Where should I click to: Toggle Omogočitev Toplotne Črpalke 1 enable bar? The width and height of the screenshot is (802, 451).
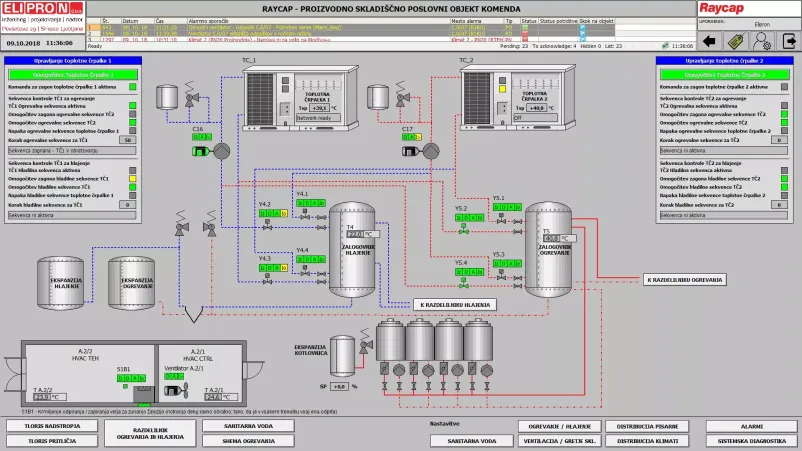coord(76,74)
